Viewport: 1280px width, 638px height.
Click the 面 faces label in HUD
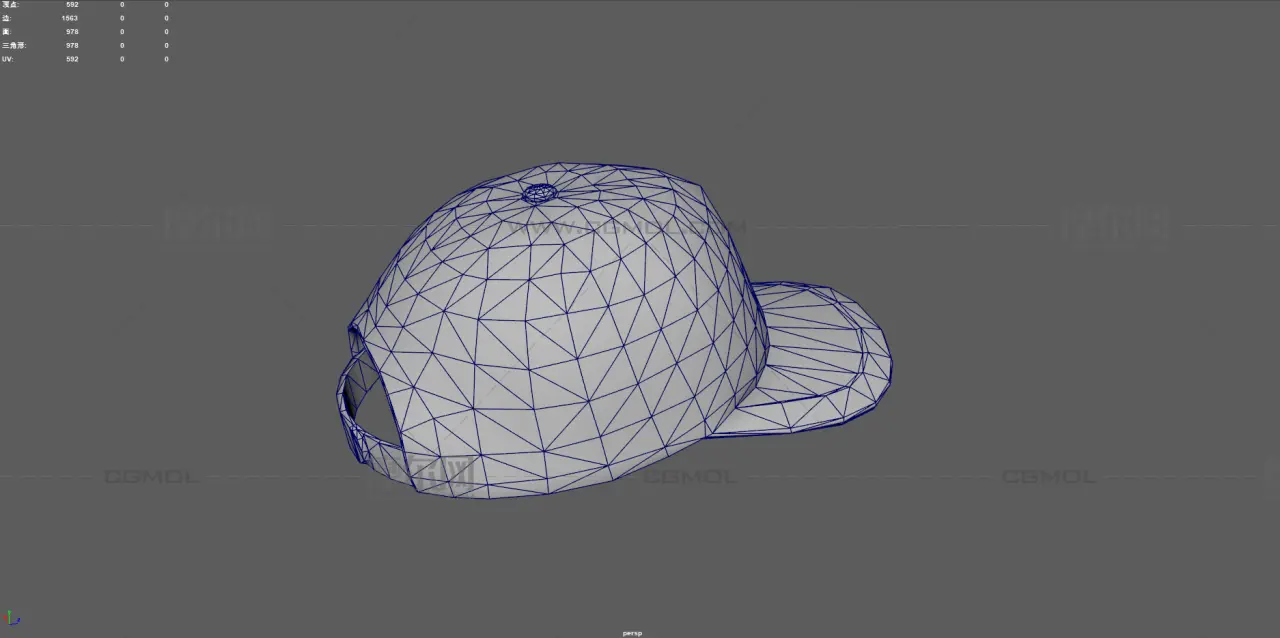click(7, 32)
